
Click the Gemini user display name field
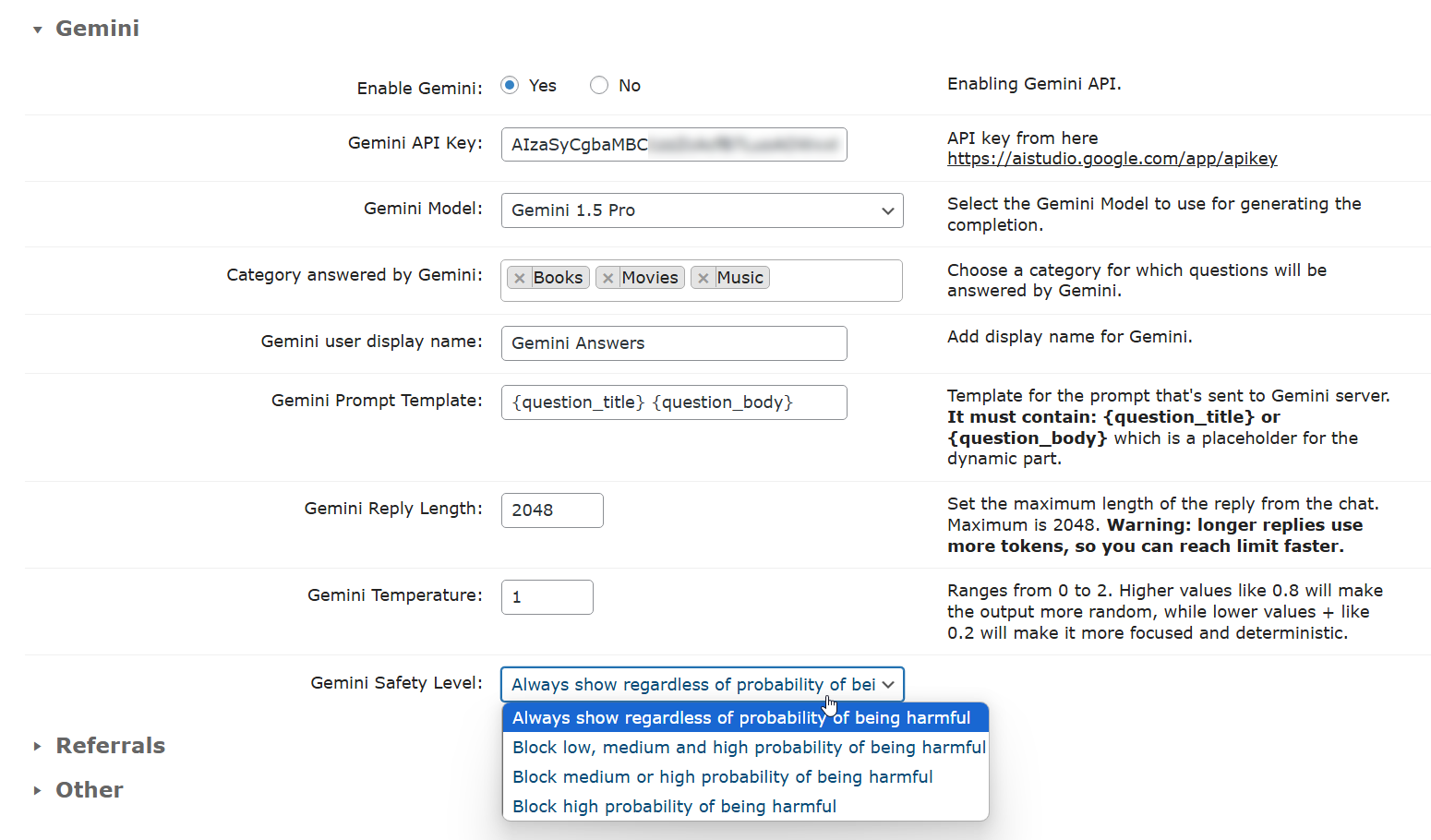pyautogui.click(x=674, y=343)
